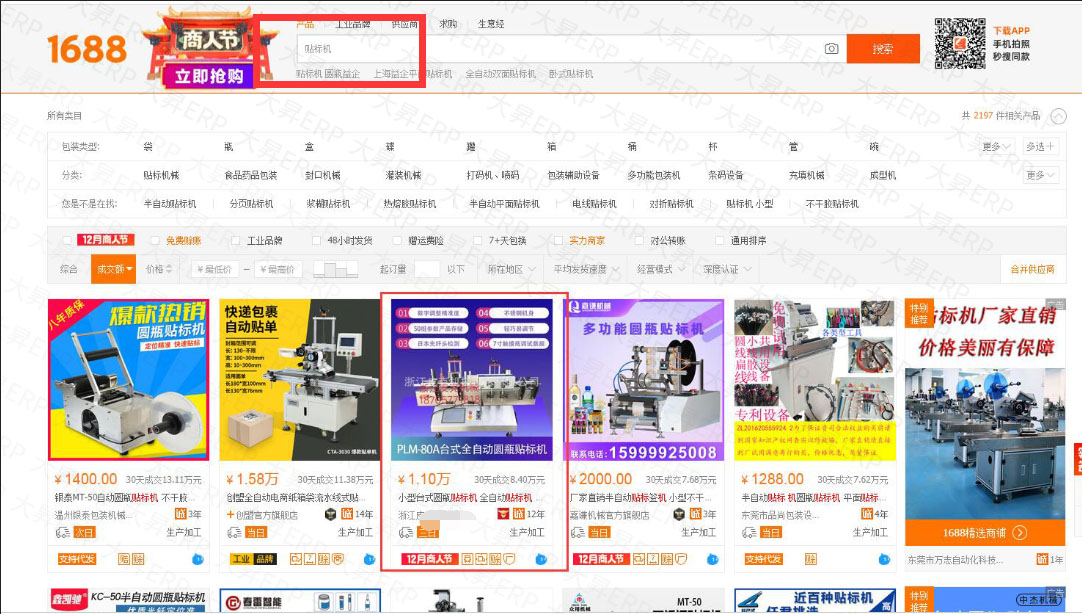Click the delivery truck icon on ¥1288.00 product

749,533
